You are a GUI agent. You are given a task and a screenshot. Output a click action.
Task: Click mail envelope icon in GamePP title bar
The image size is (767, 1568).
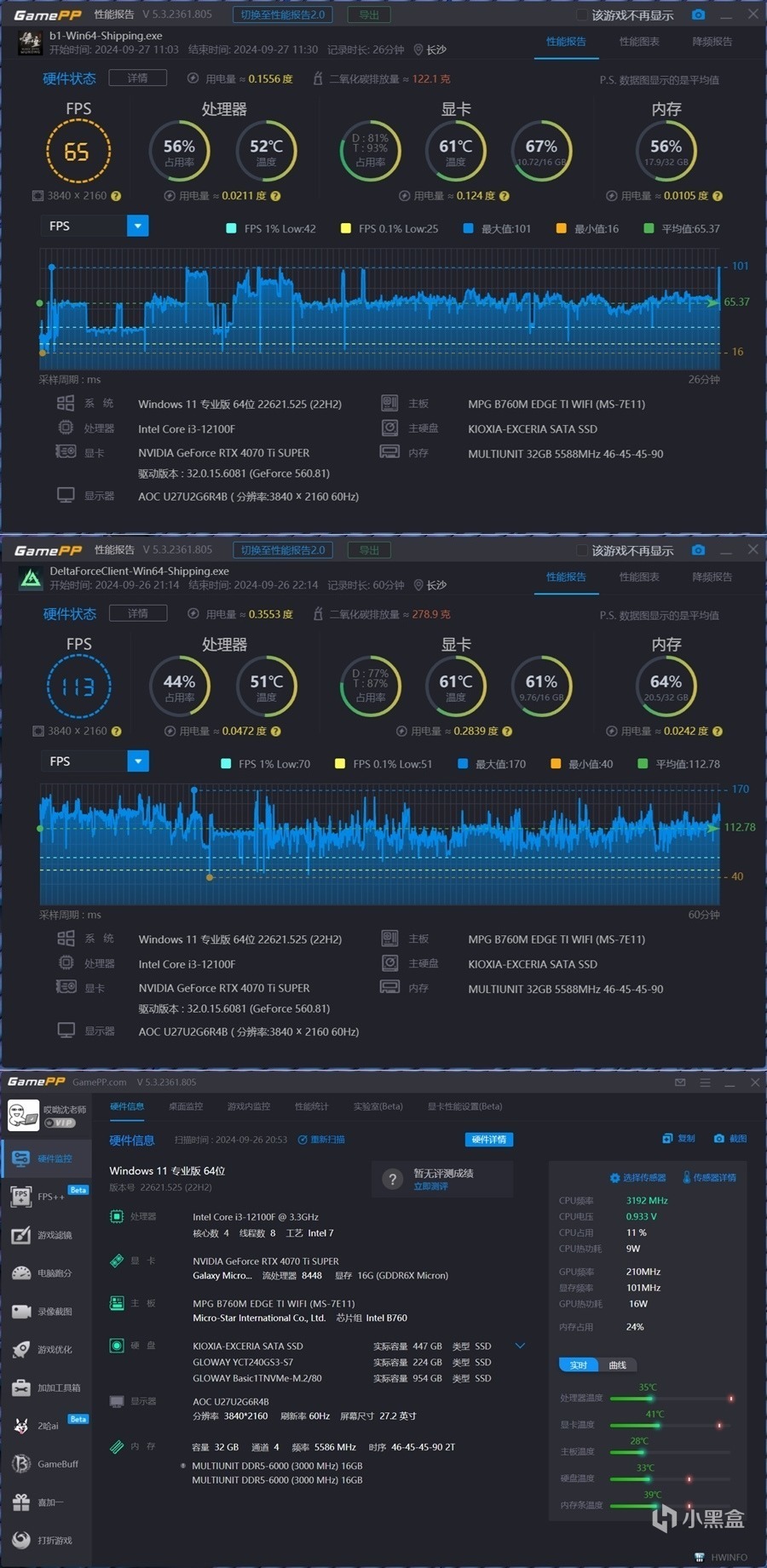coord(680,1083)
